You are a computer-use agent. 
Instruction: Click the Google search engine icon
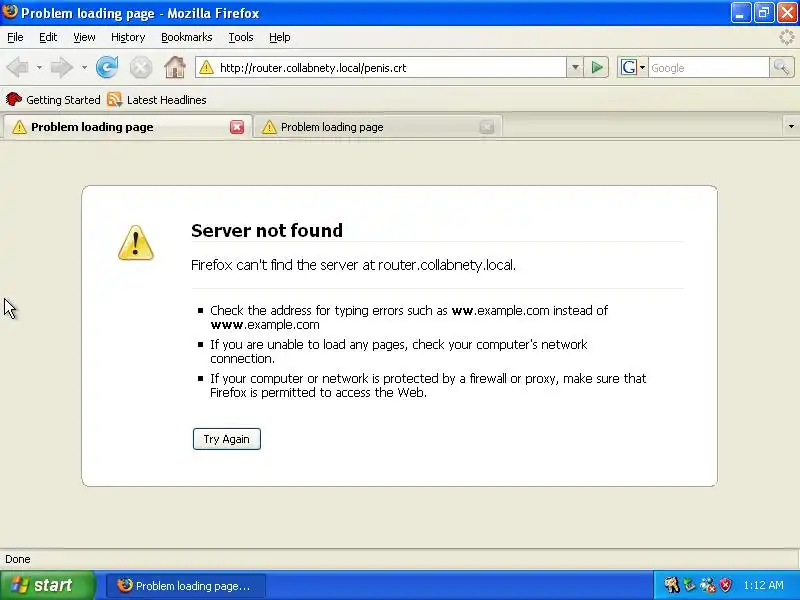[x=629, y=67]
